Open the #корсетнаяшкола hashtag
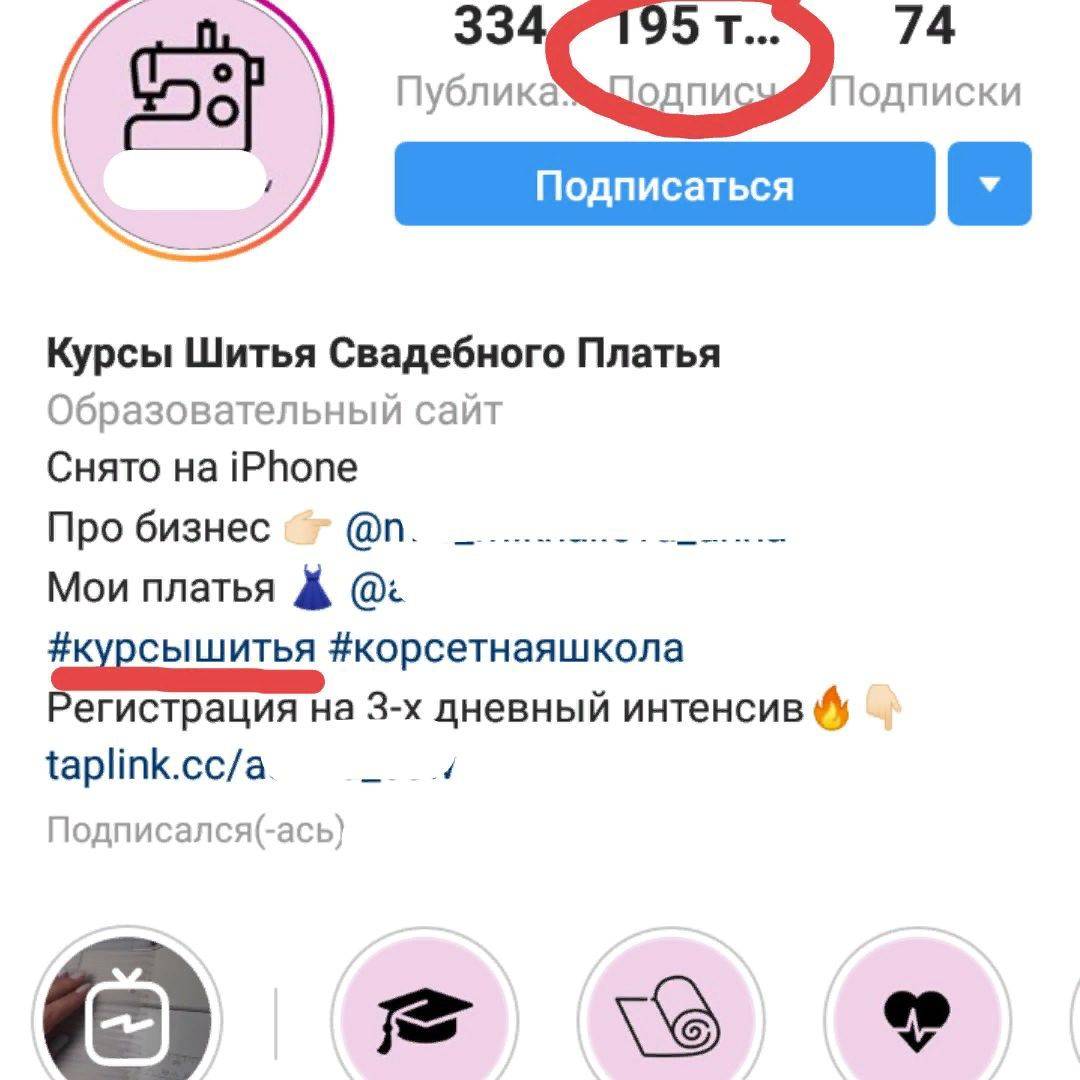This screenshot has width=1080, height=1080. [506, 648]
